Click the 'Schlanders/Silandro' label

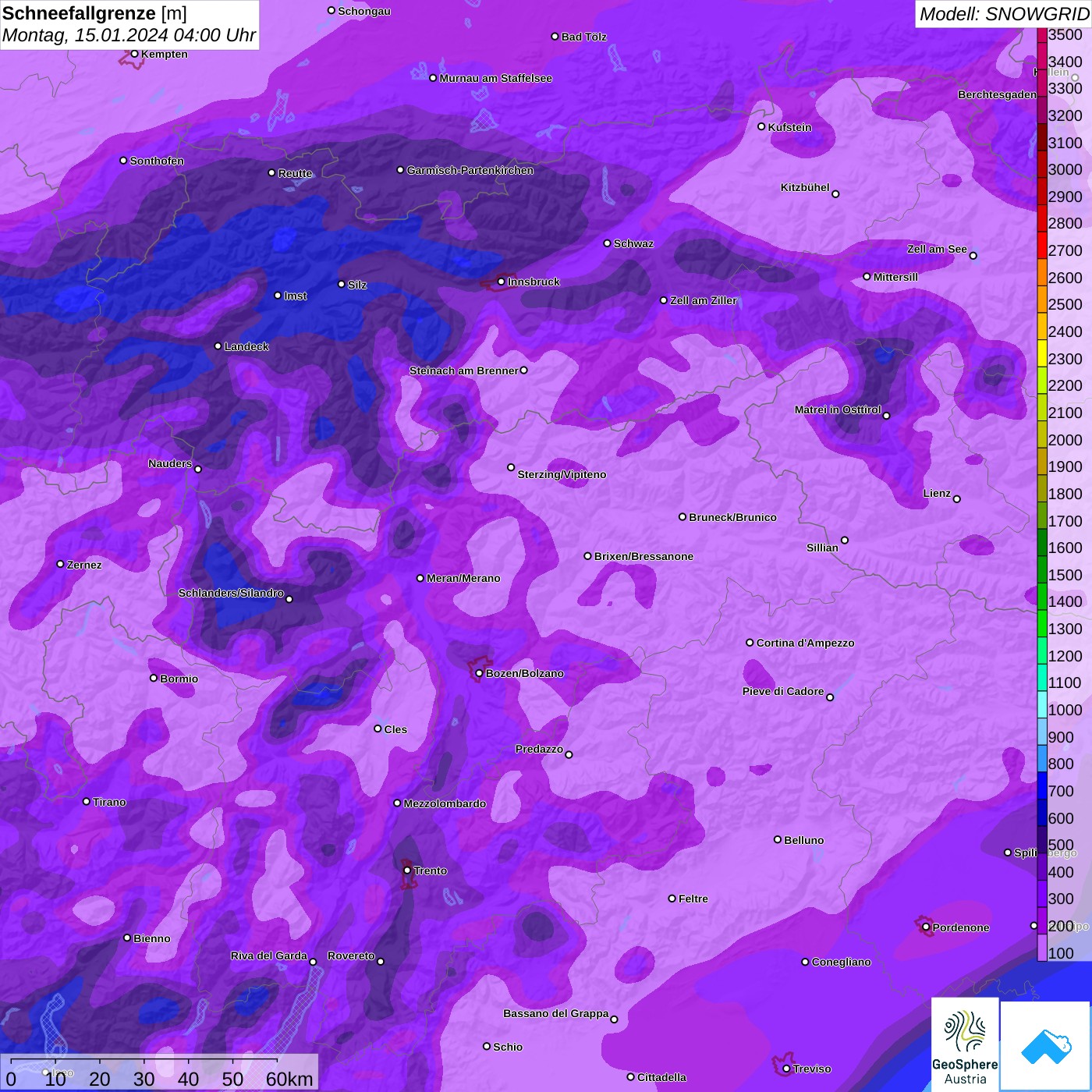pos(231,593)
